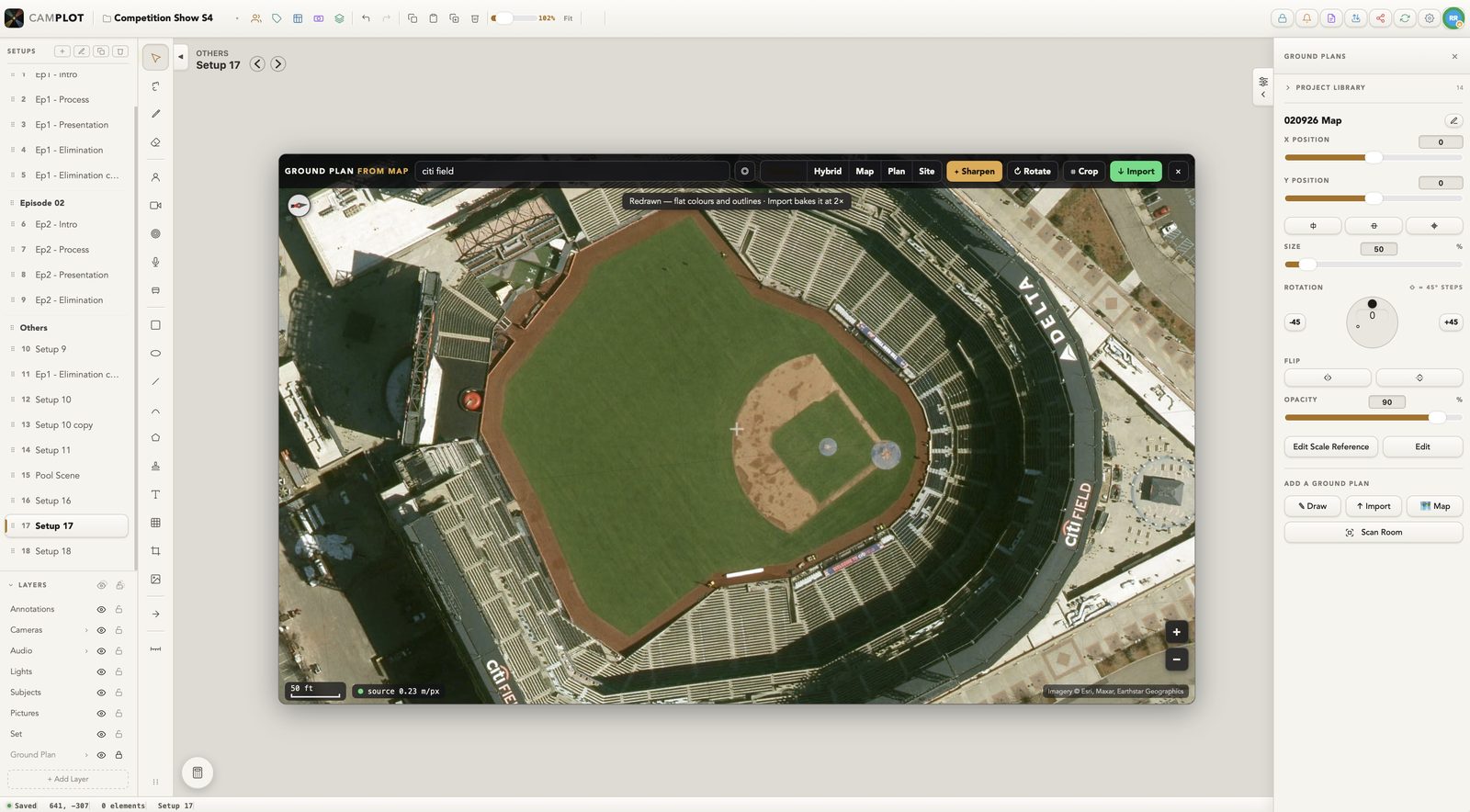The width and height of the screenshot is (1470, 812).
Task: Select the text tool
Action: (155, 494)
